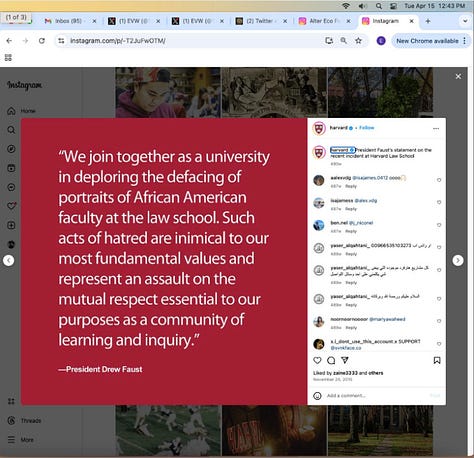
Task: Expand the tab search dropdown arrow
Action: click(465, 21)
